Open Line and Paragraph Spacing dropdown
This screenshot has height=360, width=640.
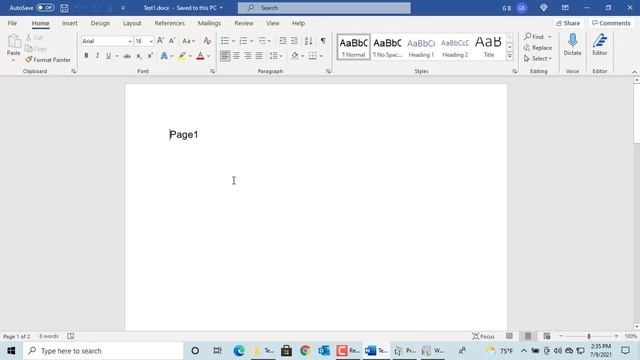[276, 56]
